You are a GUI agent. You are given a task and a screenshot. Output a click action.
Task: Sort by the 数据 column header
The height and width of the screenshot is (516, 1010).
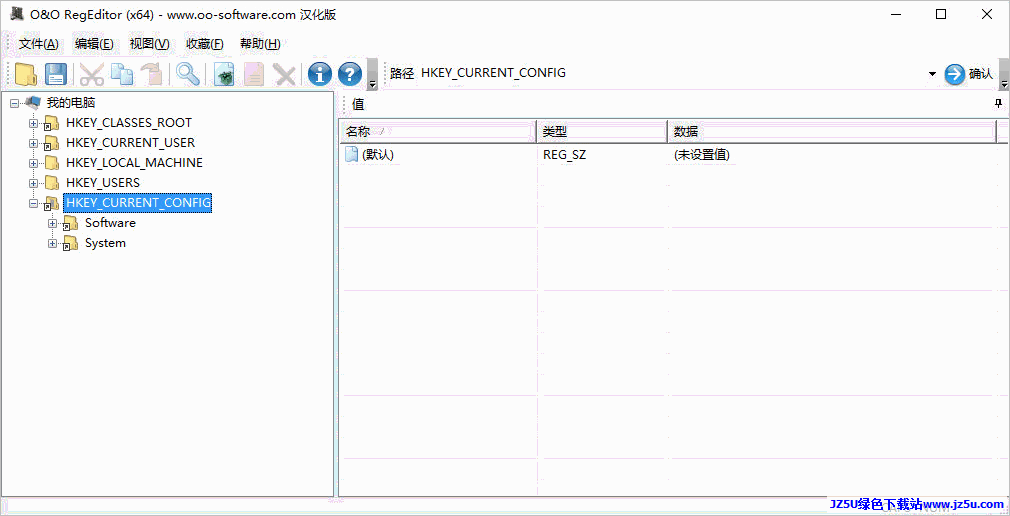pyautogui.click(x=832, y=131)
